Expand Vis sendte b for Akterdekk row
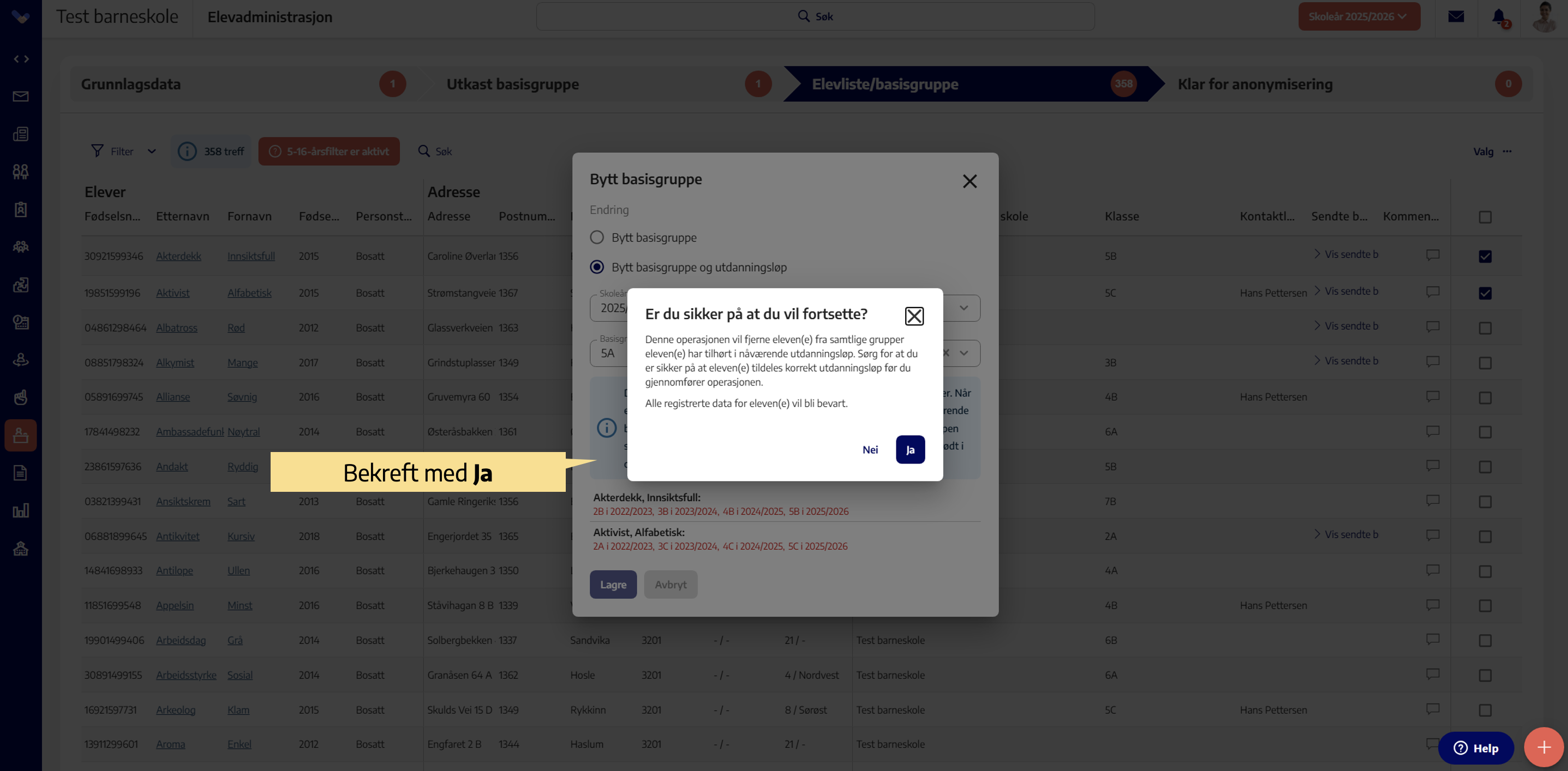The image size is (1568, 771). click(1346, 254)
